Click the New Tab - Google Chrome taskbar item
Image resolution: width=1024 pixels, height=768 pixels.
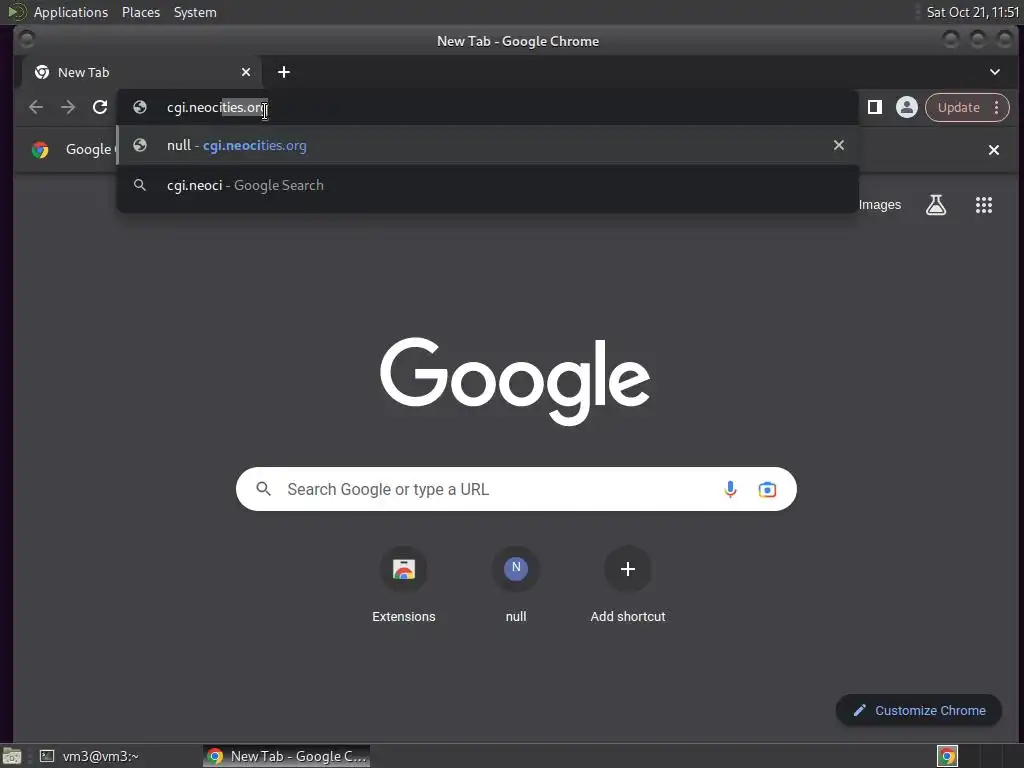click(287, 756)
